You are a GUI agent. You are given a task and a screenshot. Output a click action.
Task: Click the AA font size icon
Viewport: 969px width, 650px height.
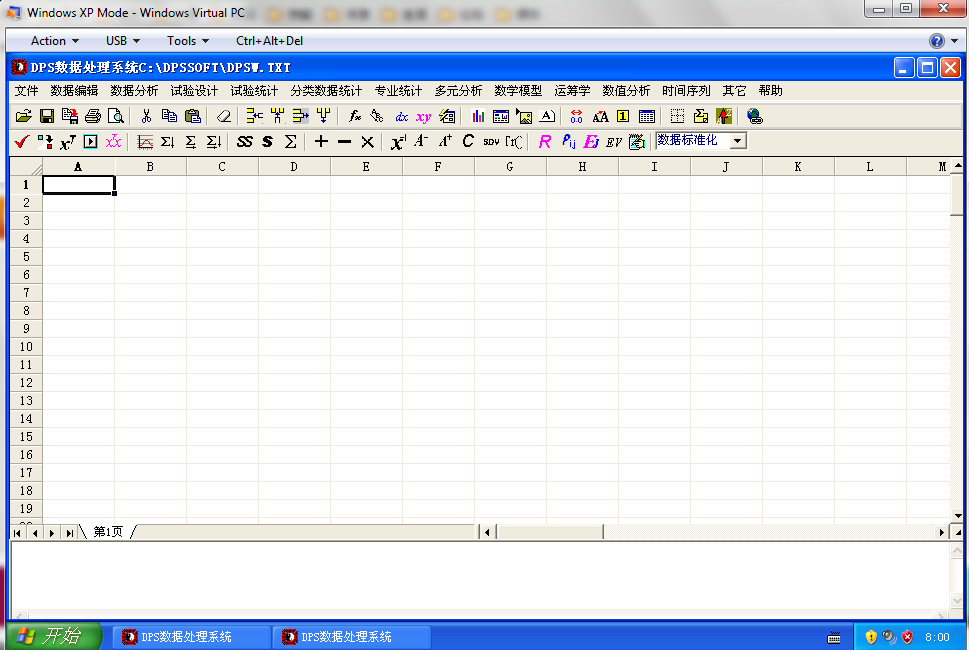click(600, 116)
